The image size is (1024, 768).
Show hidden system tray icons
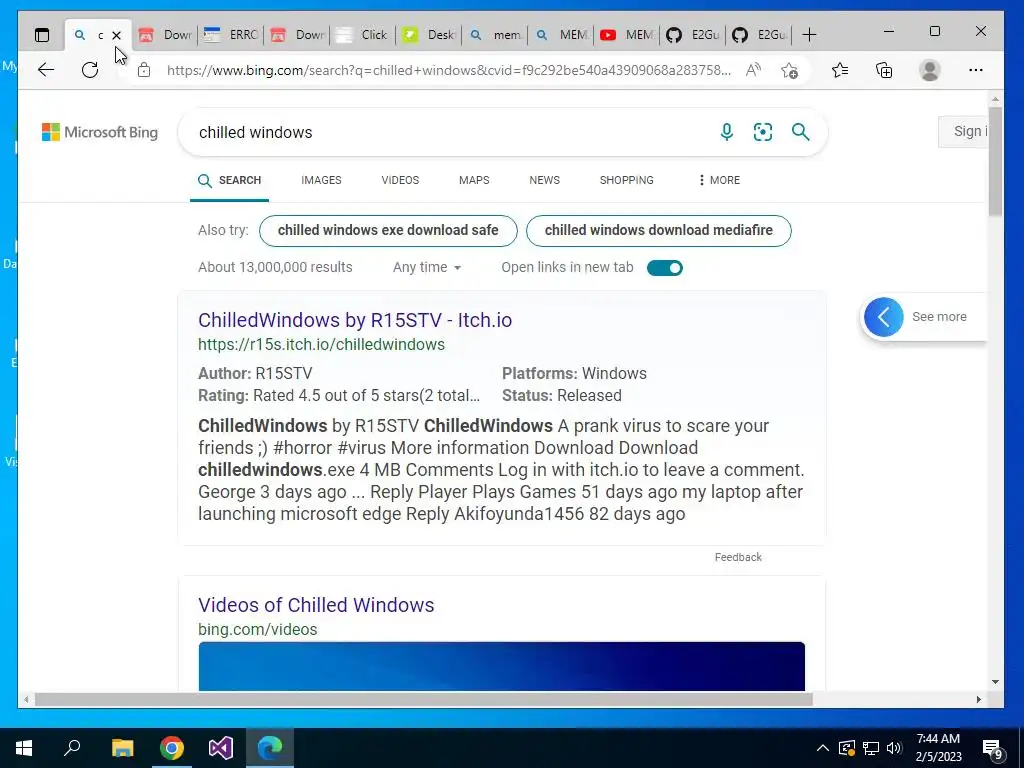tap(823, 748)
